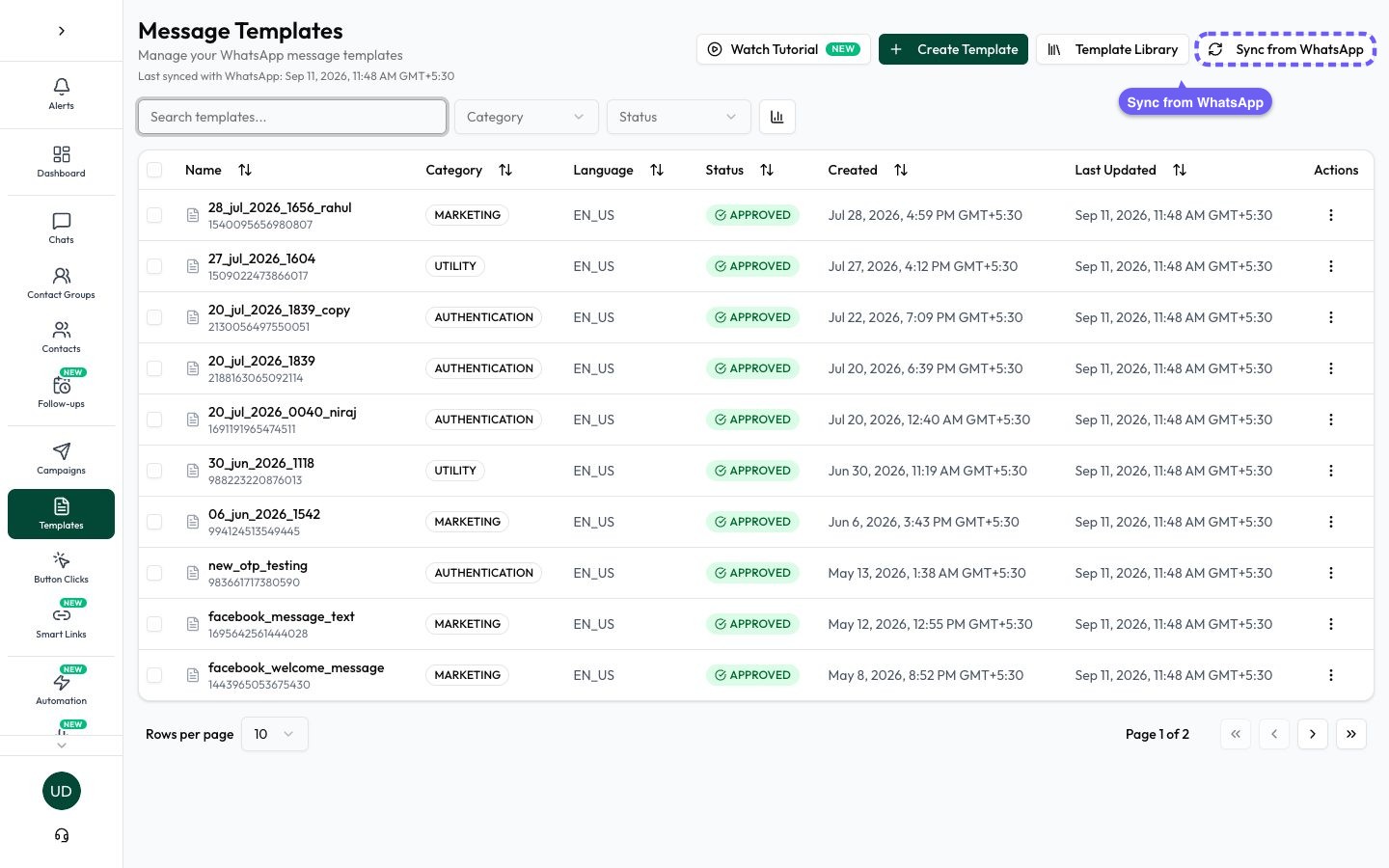Open the Category filter dropdown

click(527, 117)
